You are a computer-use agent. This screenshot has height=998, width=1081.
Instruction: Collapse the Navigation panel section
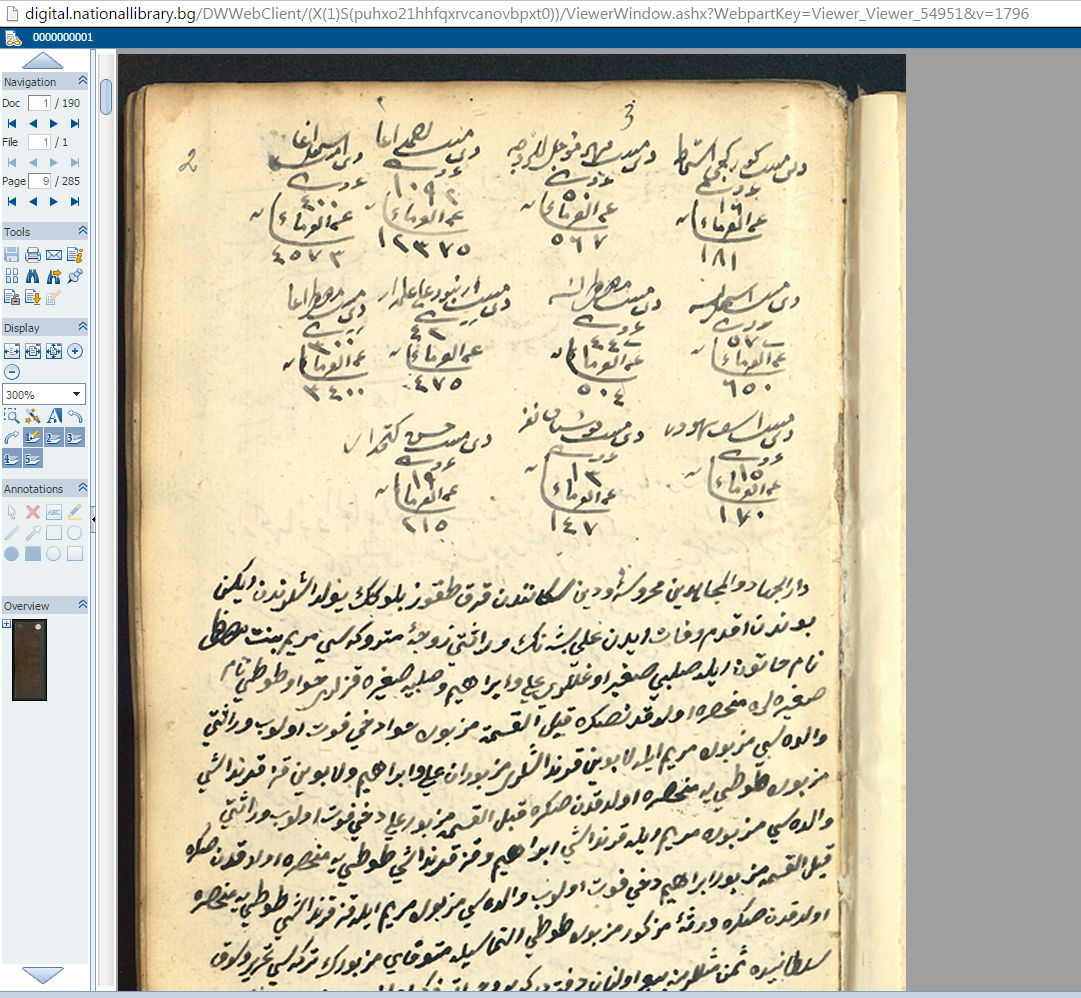click(82, 82)
